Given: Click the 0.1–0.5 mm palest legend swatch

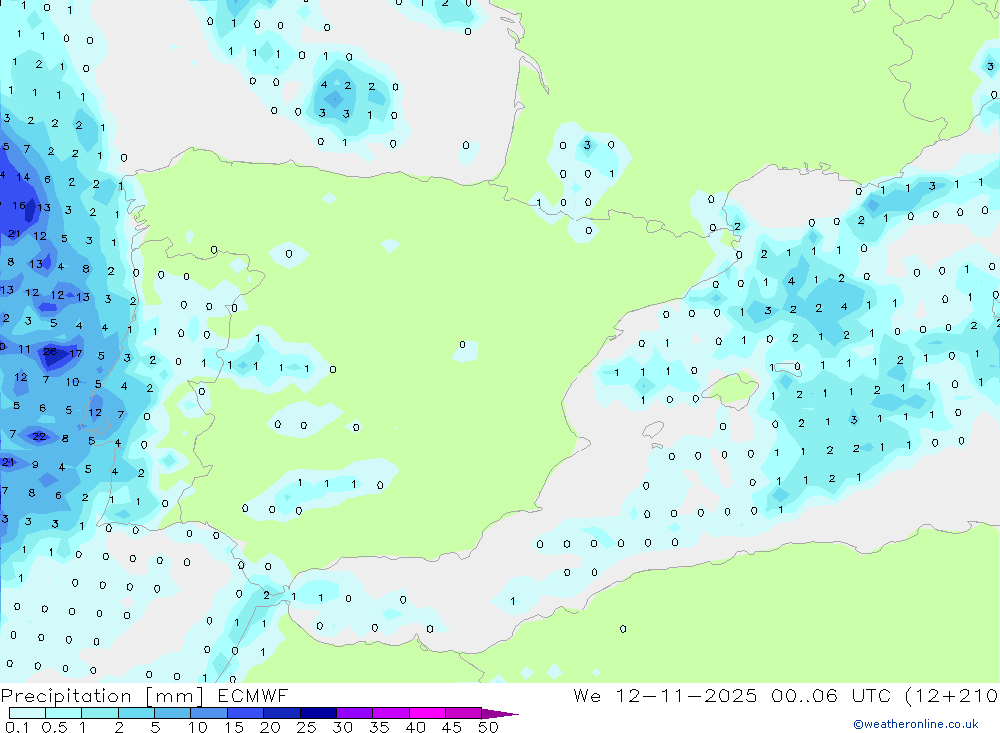Looking at the screenshot, I should click(x=27, y=713).
